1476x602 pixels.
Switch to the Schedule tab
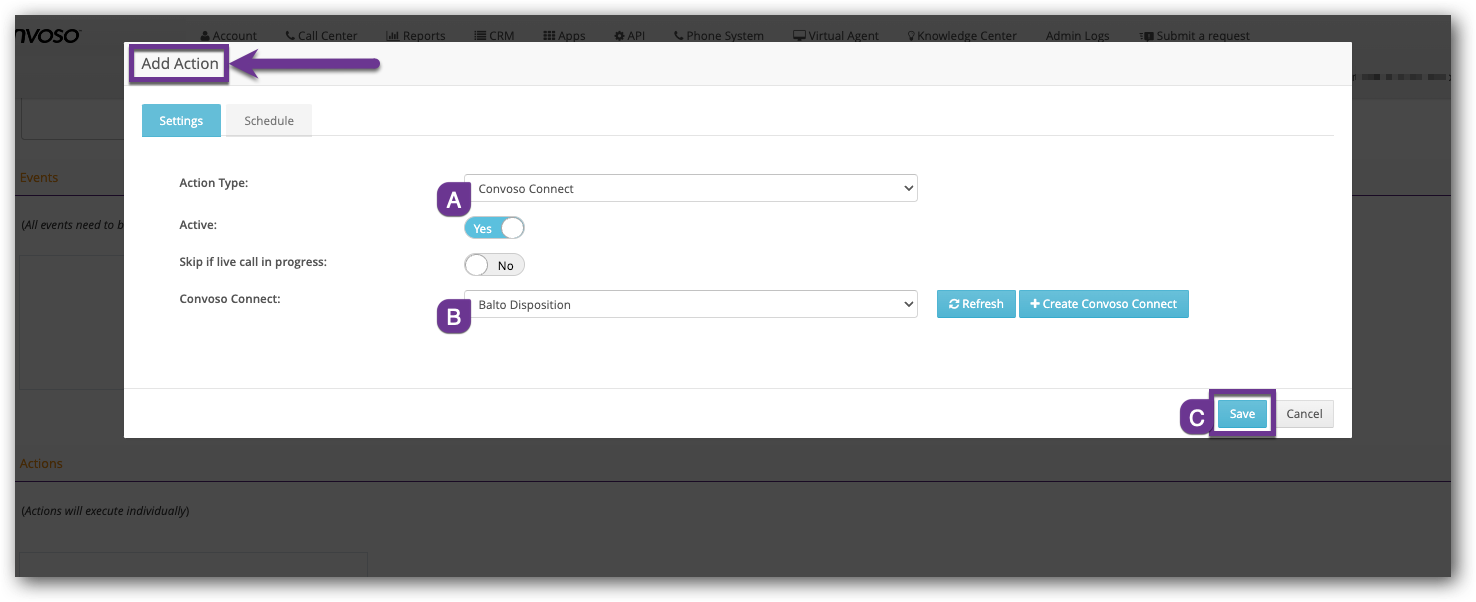(x=269, y=121)
